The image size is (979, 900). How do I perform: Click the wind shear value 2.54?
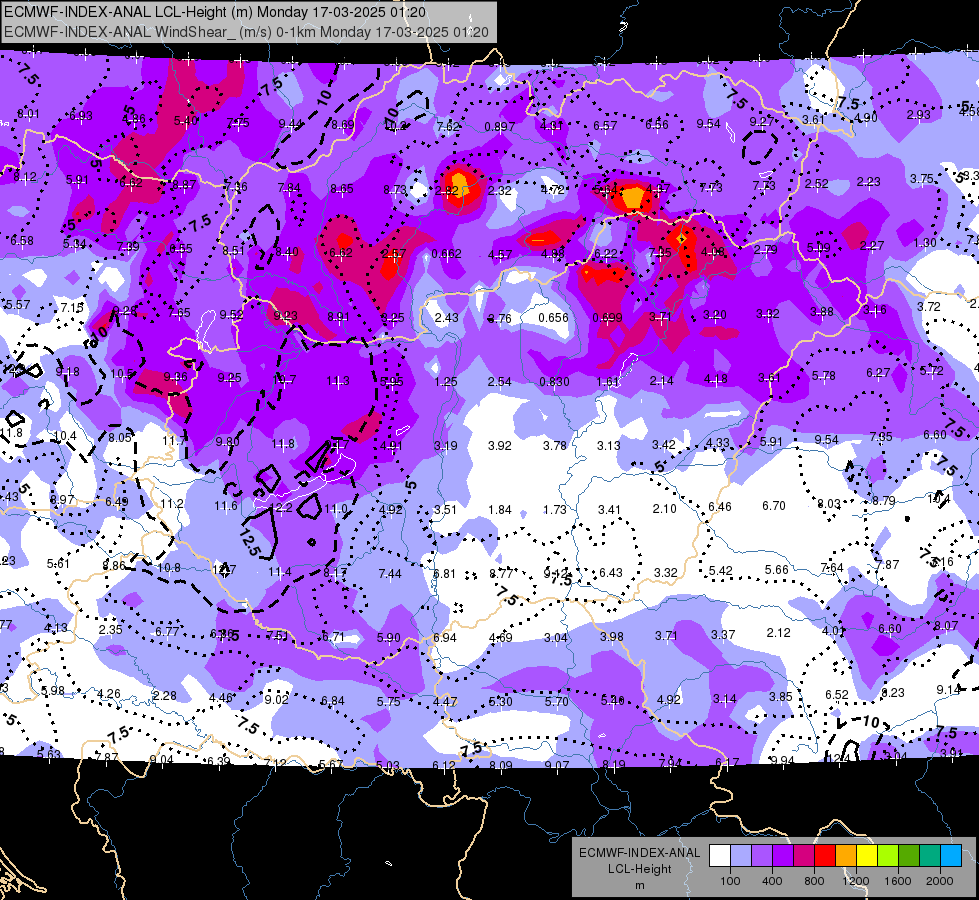pyautogui.click(x=499, y=381)
